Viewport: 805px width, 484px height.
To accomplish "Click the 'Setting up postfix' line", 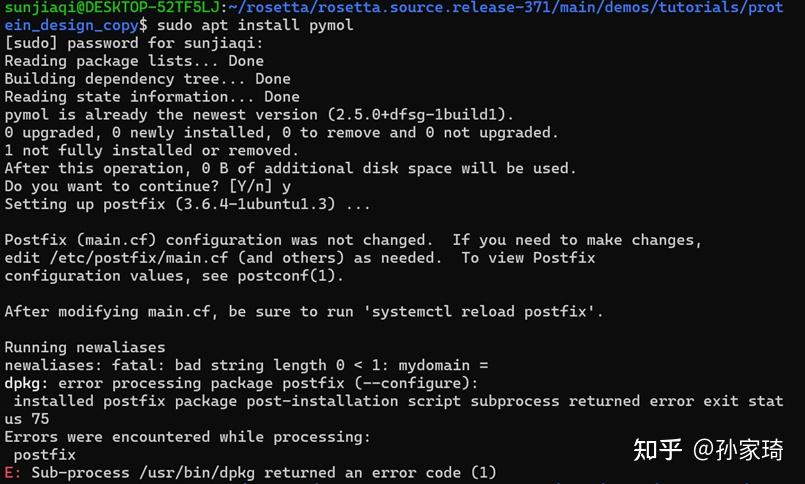I will point(187,204).
